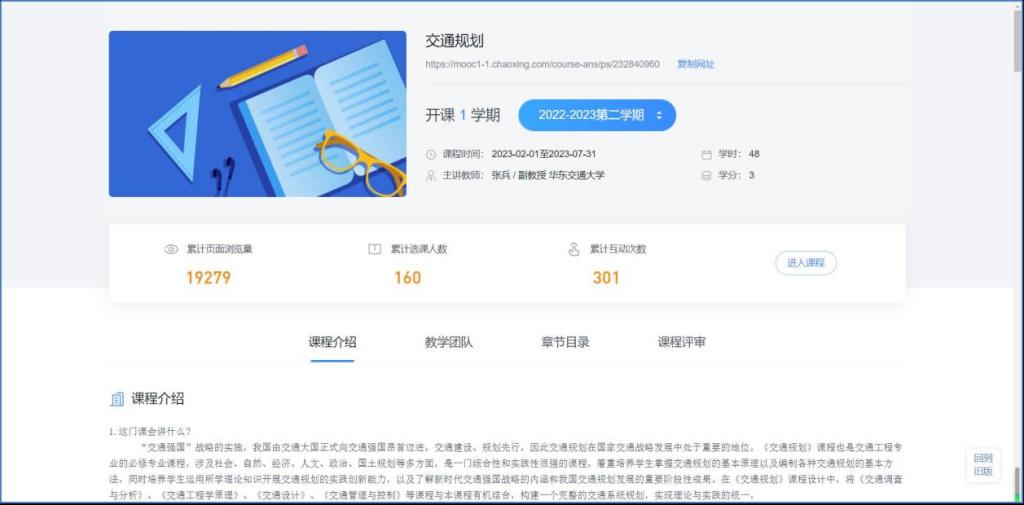This screenshot has height=505, width=1024.
Task: Click the icon beside 累计选课人数
Action: tap(375, 249)
